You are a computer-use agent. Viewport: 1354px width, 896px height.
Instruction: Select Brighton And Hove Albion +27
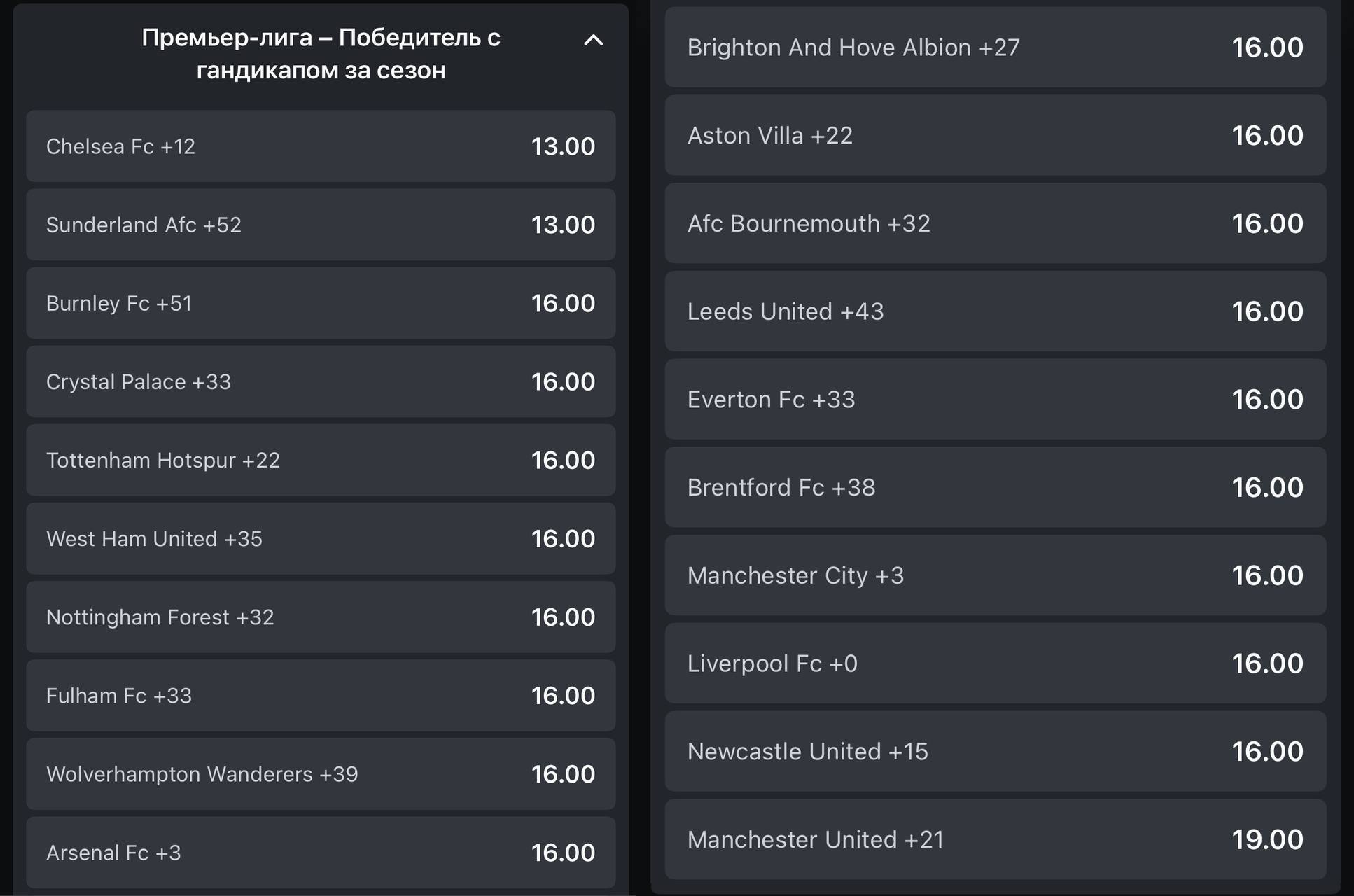(996, 47)
